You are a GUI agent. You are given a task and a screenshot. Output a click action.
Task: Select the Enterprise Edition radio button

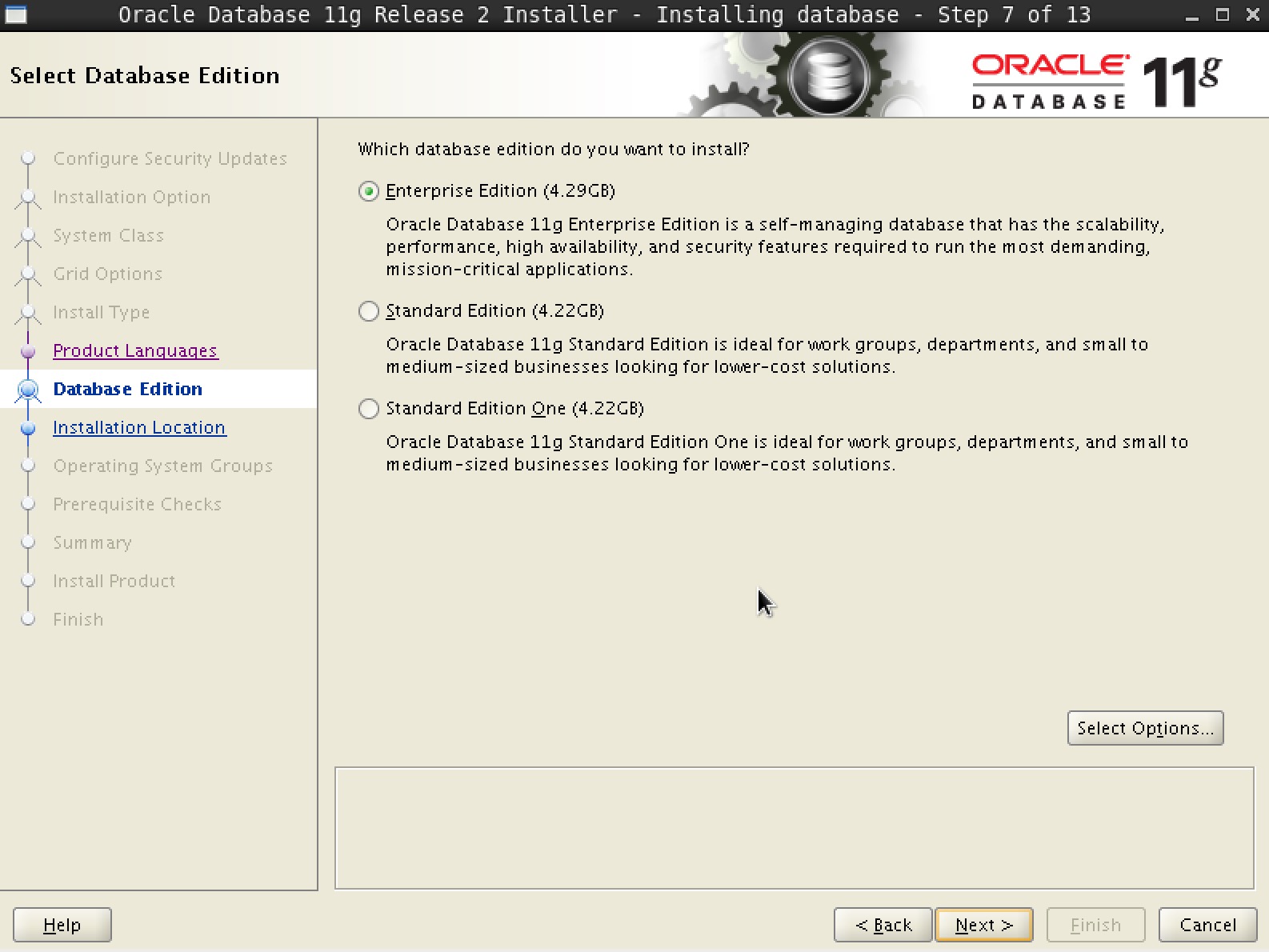click(x=368, y=191)
